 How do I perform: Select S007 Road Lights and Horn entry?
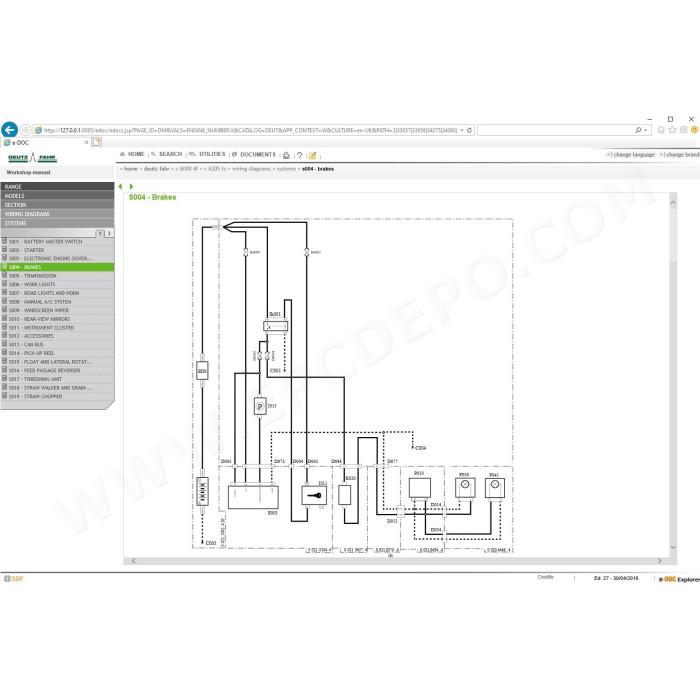pos(57,293)
